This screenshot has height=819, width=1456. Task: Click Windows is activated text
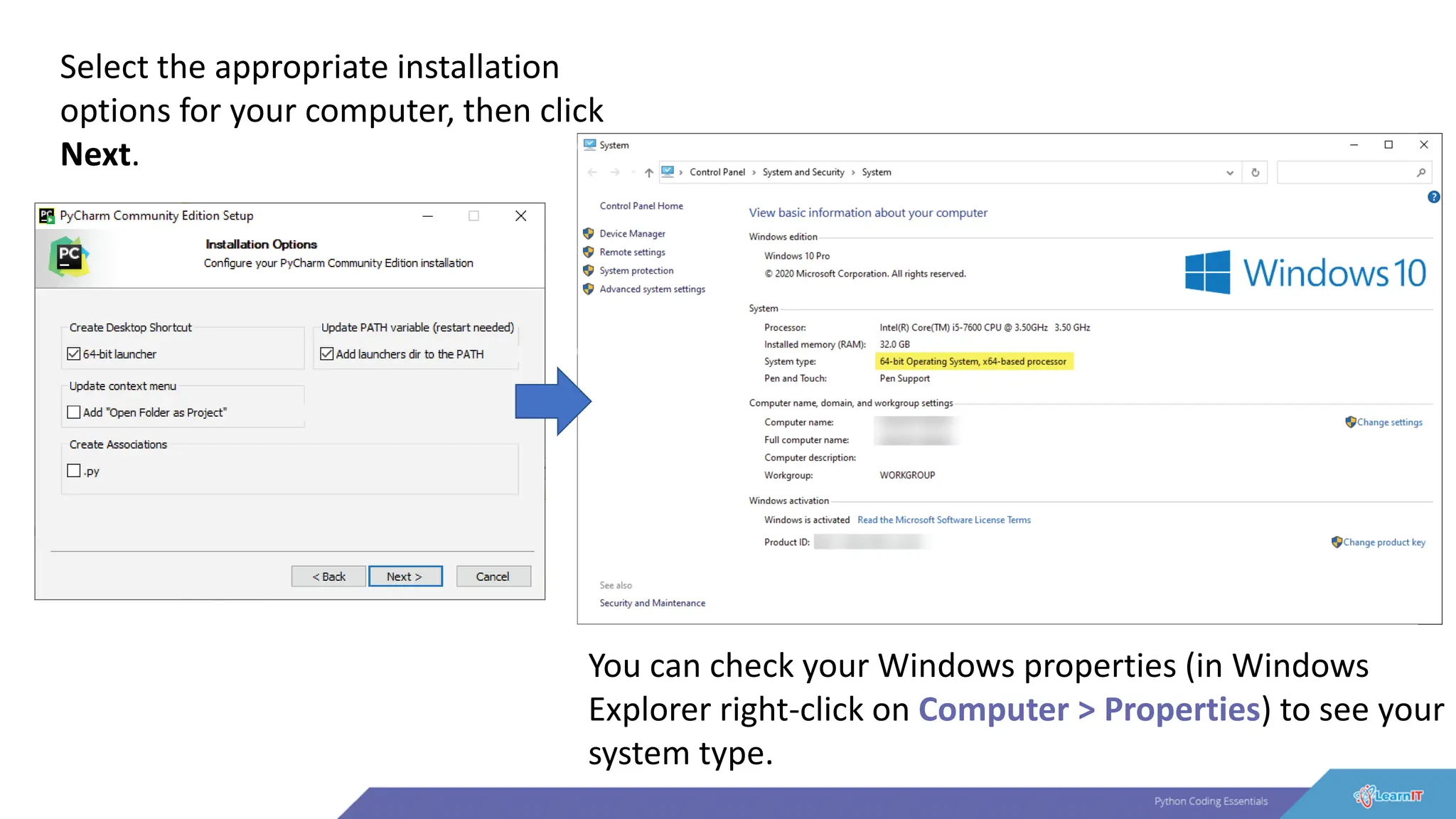tap(807, 520)
